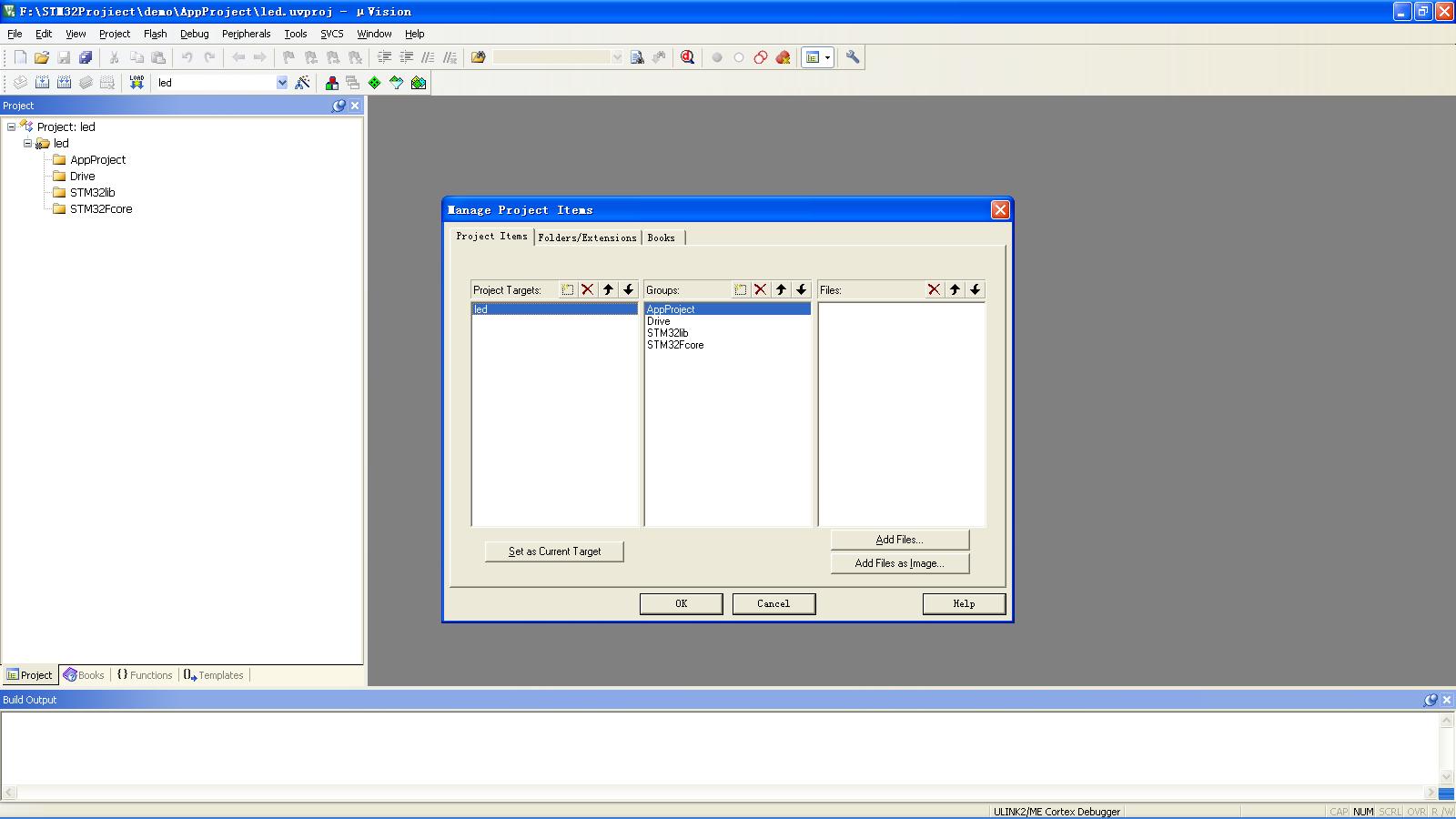
Task: Open the SVCS menu
Action: [332, 34]
